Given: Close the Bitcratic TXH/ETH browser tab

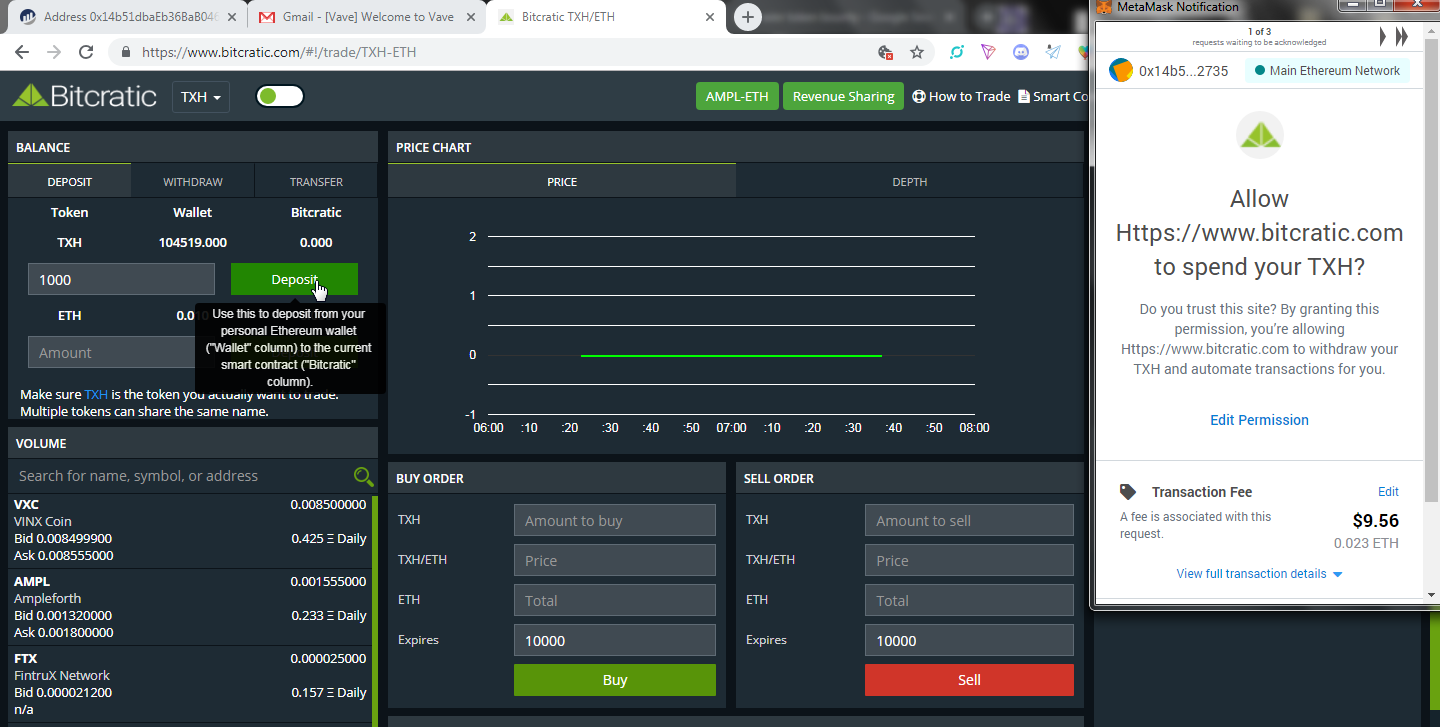Looking at the screenshot, I should tap(709, 17).
